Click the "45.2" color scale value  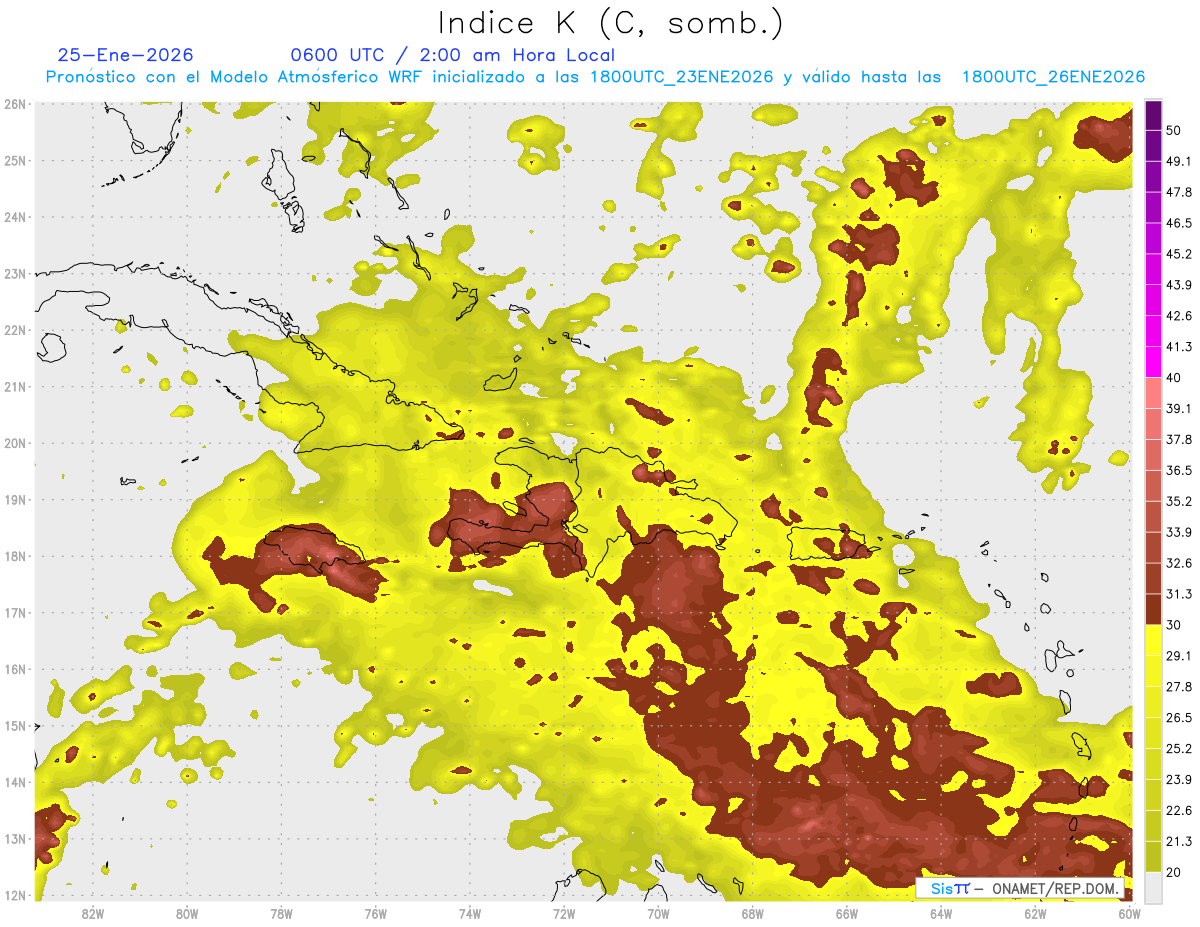1179,254
